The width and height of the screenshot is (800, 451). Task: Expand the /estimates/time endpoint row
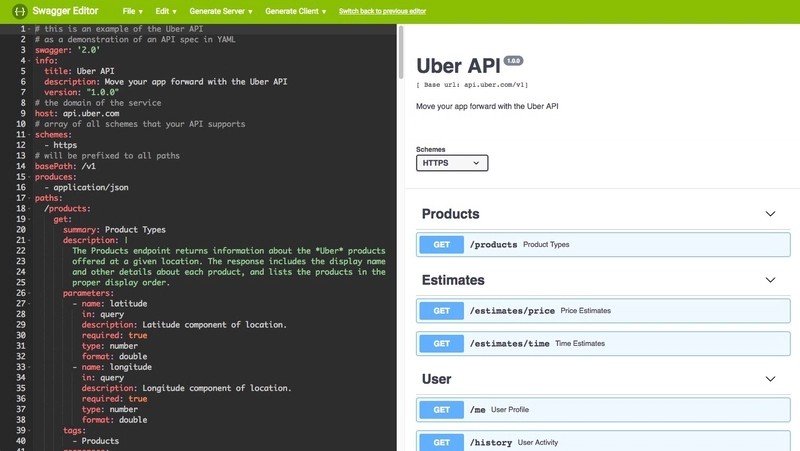coord(620,343)
